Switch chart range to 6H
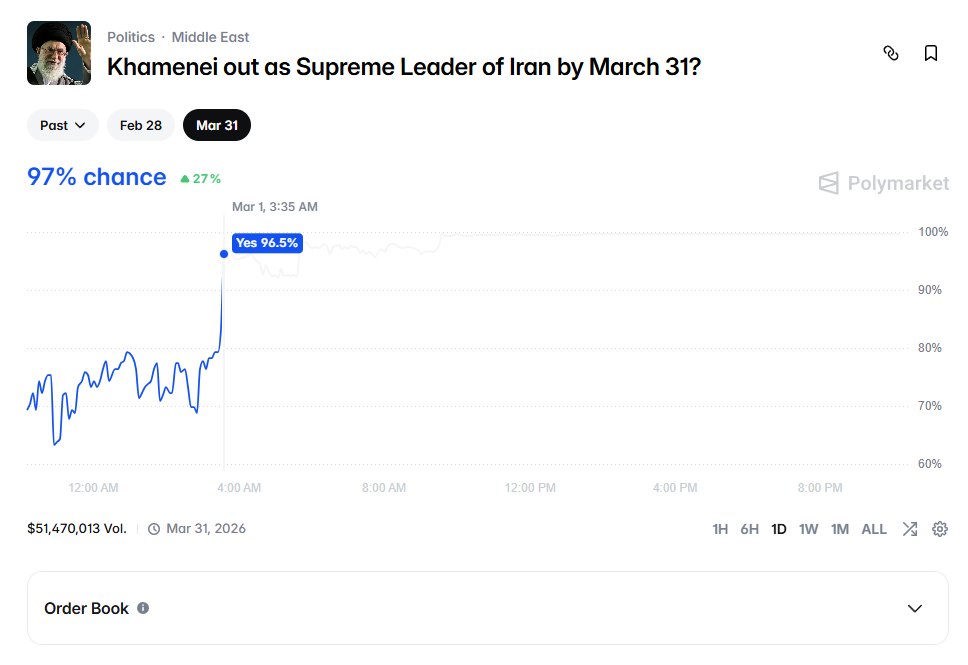 pyautogui.click(x=750, y=529)
